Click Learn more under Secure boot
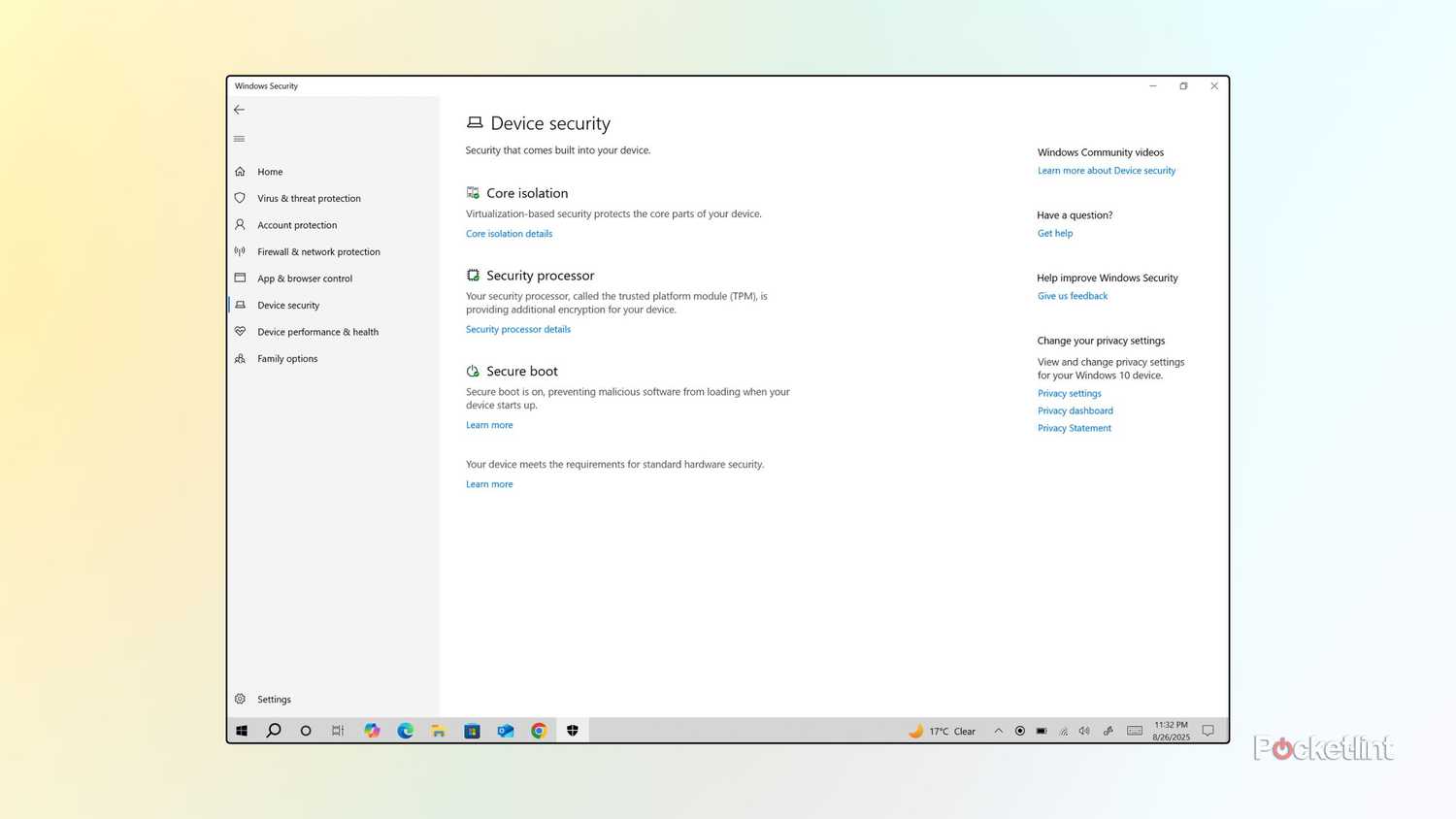1456x819 pixels. coord(489,424)
